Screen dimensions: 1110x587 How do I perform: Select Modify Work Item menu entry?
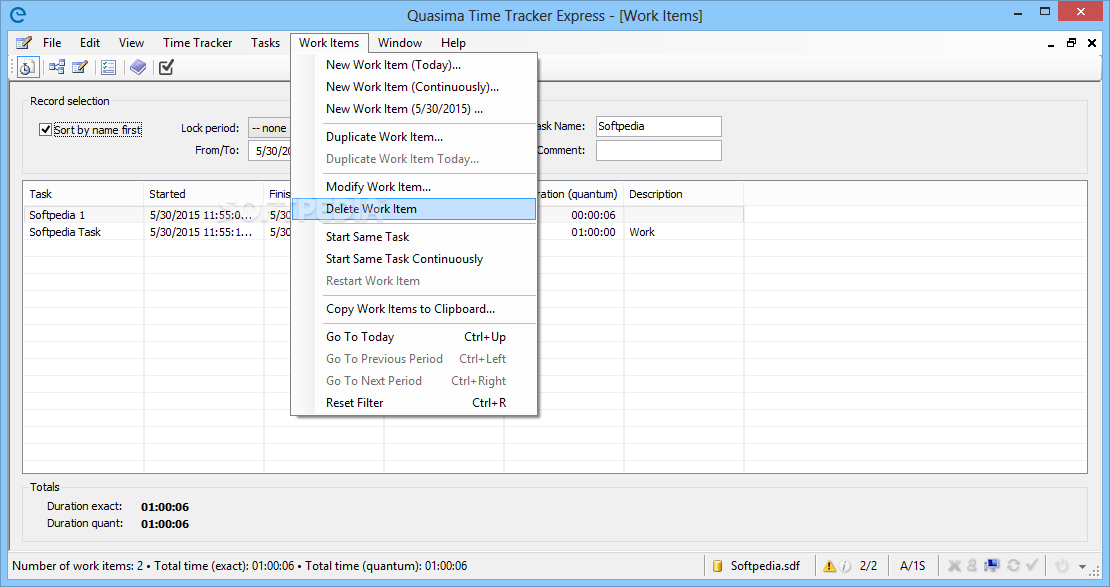click(x=414, y=186)
